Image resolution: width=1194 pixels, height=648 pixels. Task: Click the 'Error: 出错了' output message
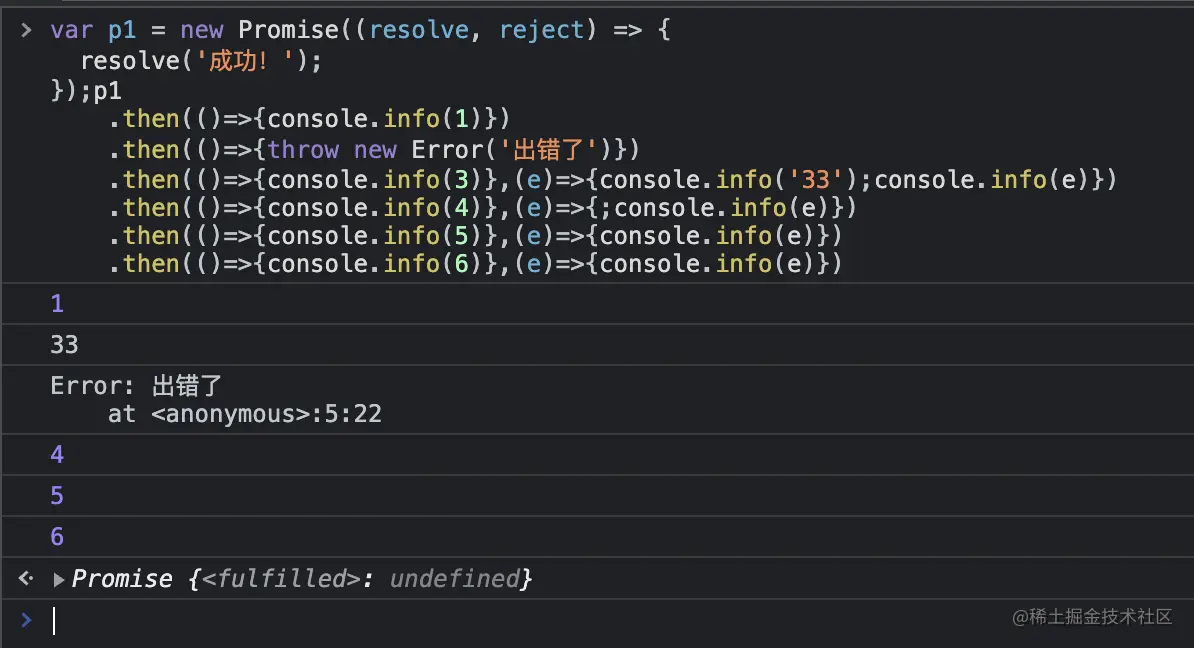coord(136,386)
